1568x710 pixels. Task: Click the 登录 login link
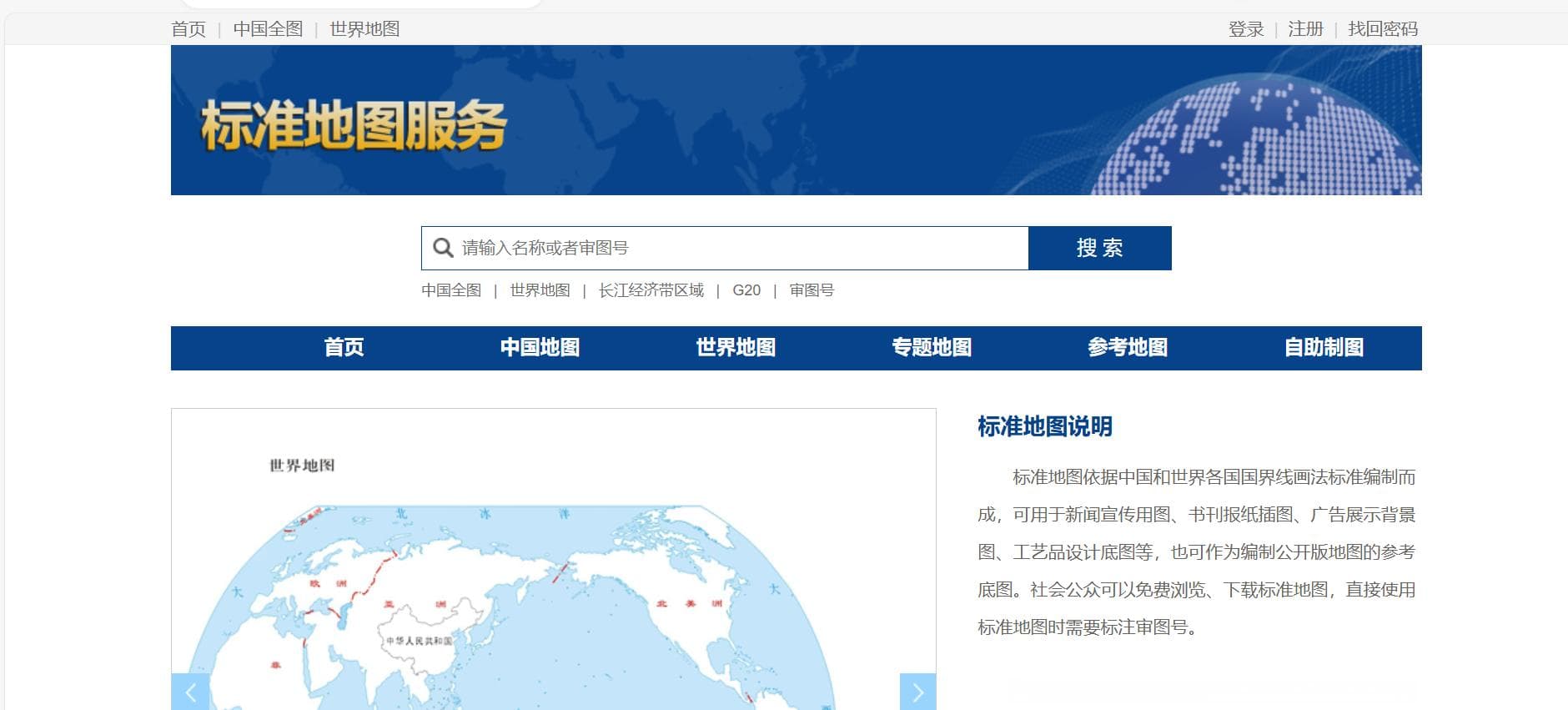(1246, 29)
